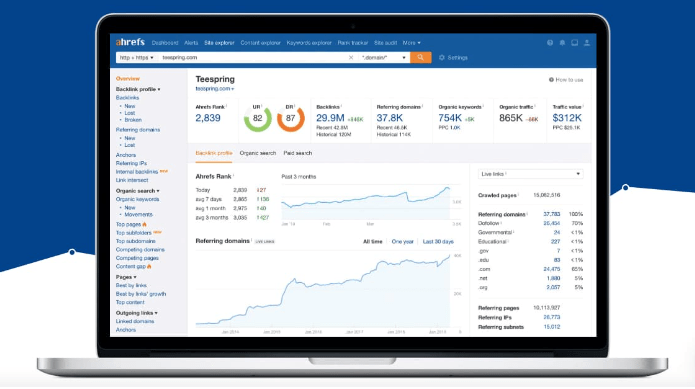Screen dimensions: 695x389
Task: Click the orange search magnifier button
Action: tap(420, 58)
